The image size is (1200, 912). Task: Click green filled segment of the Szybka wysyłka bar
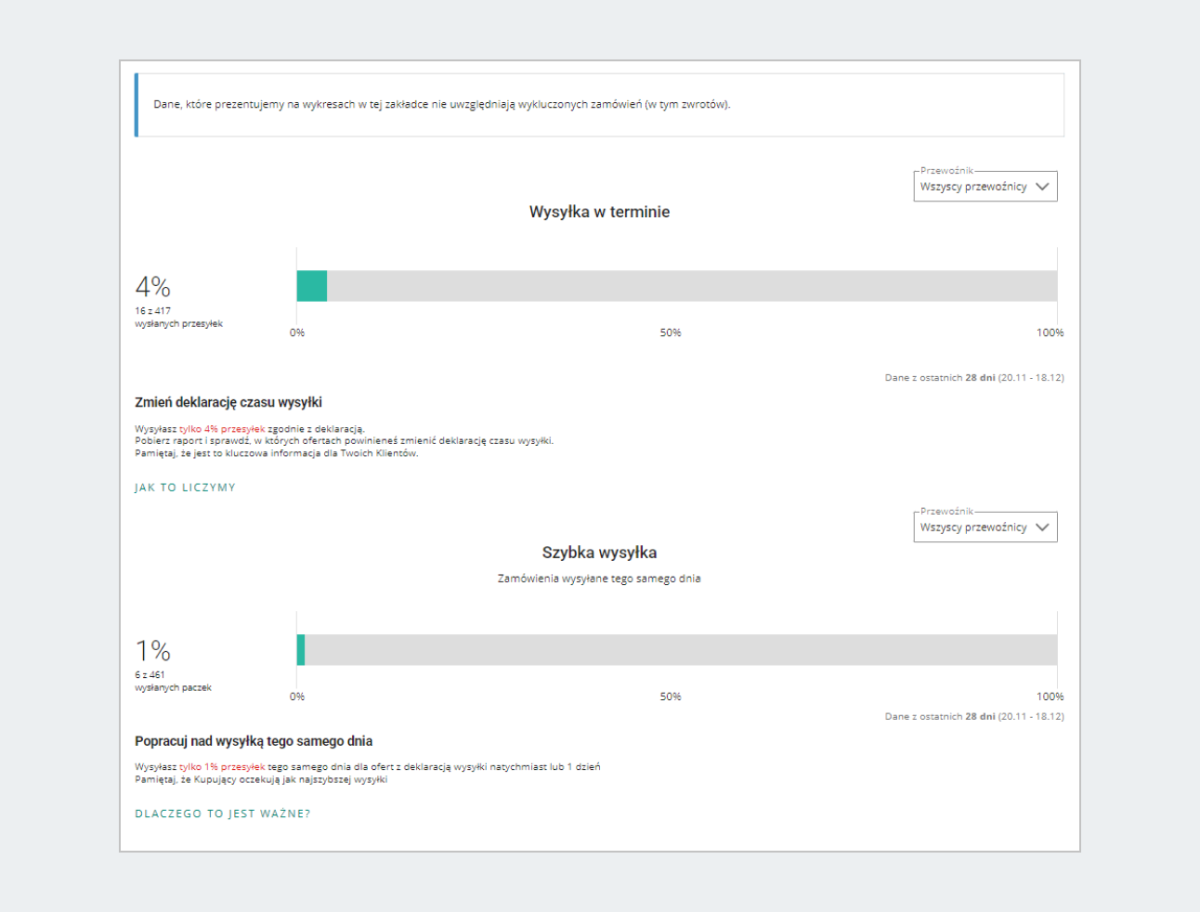(301, 650)
